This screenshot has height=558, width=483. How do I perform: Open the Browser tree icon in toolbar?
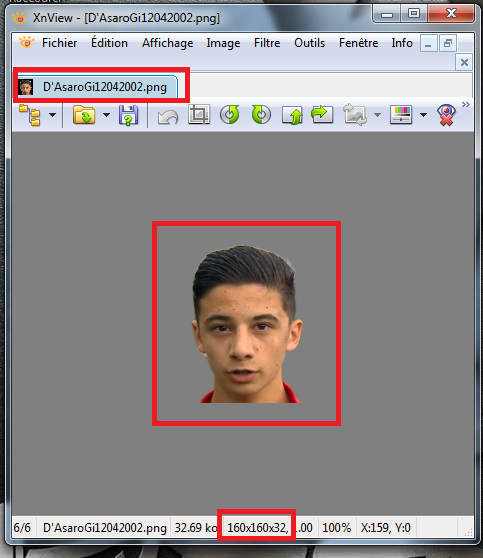tap(30, 115)
